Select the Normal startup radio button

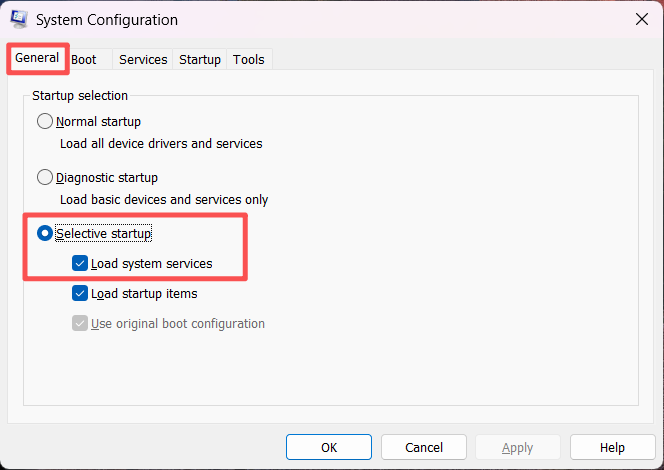click(x=44, y=122)
